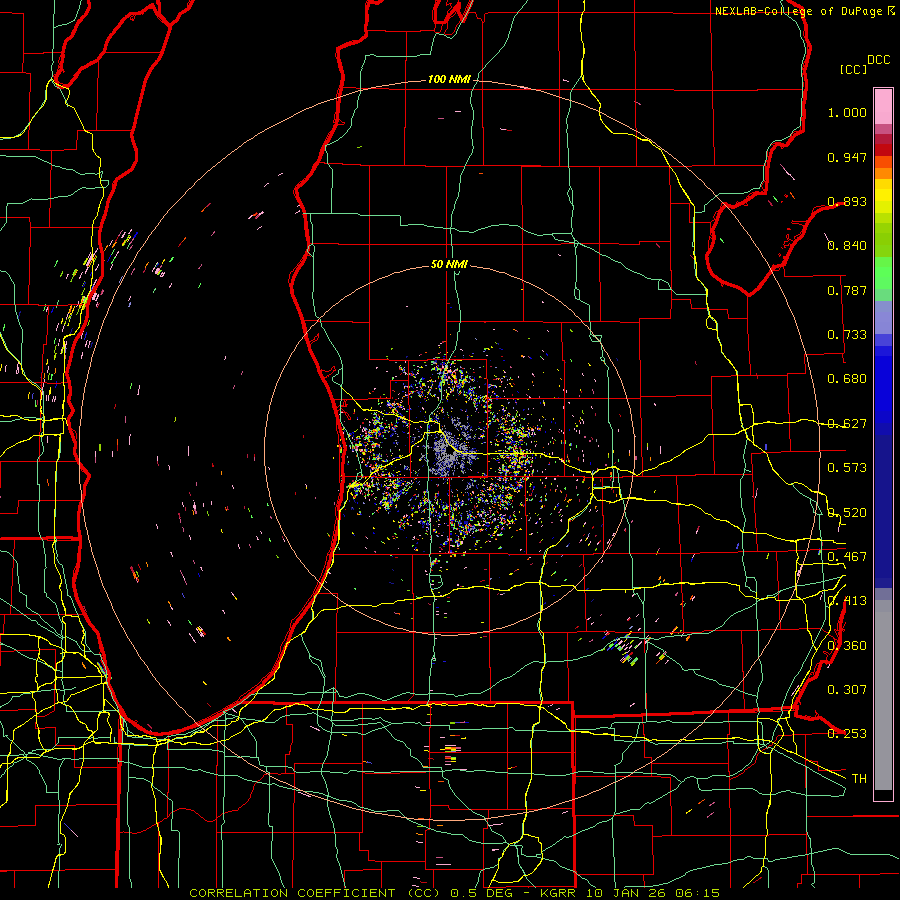
Task: Click the TH threshold label
Action: pos(859,779)
